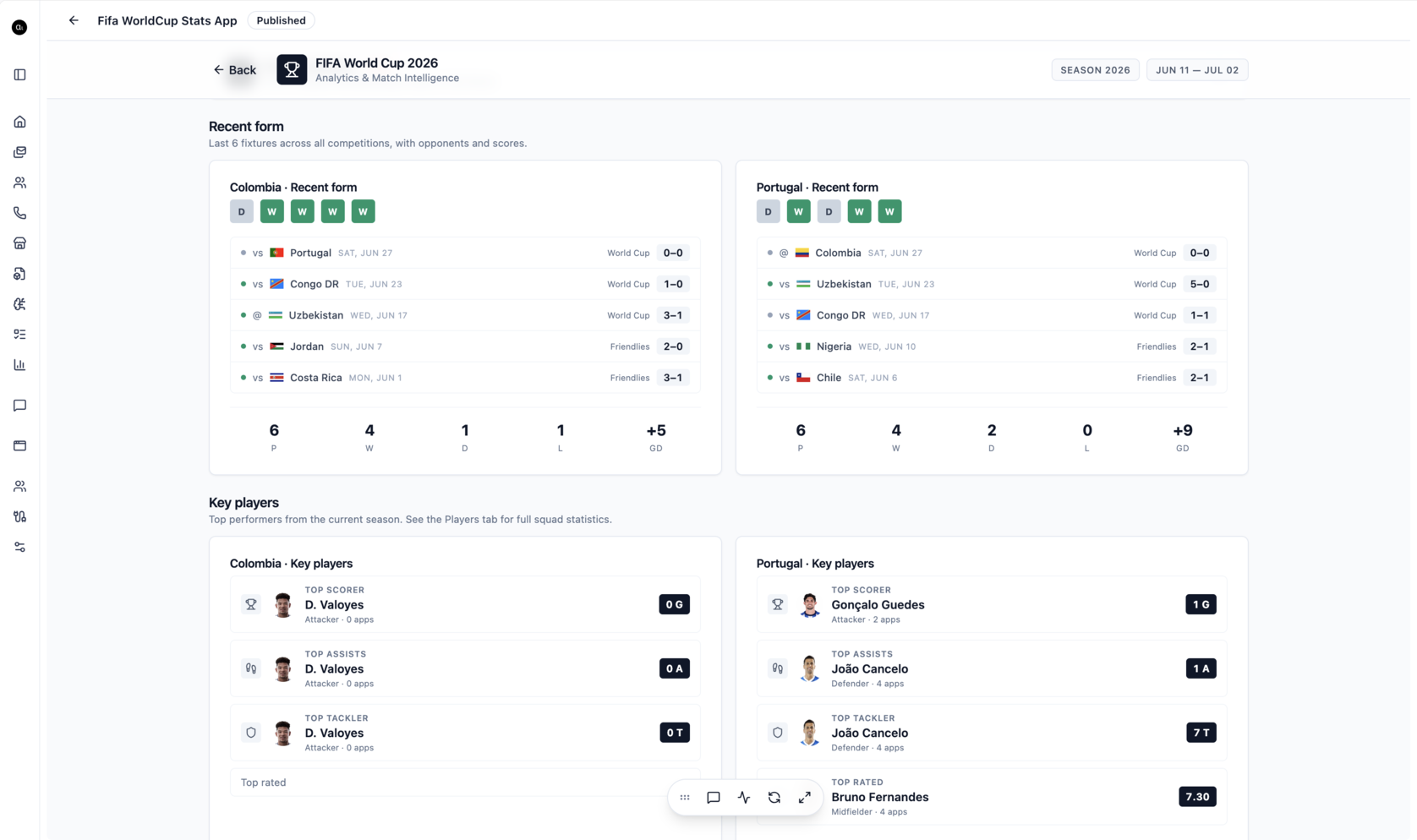The width and height of the screenshot is (1417, 840).
Task: Click the '+9' goal difference value
Action: pyautogui.click(x=1183, y=431)
